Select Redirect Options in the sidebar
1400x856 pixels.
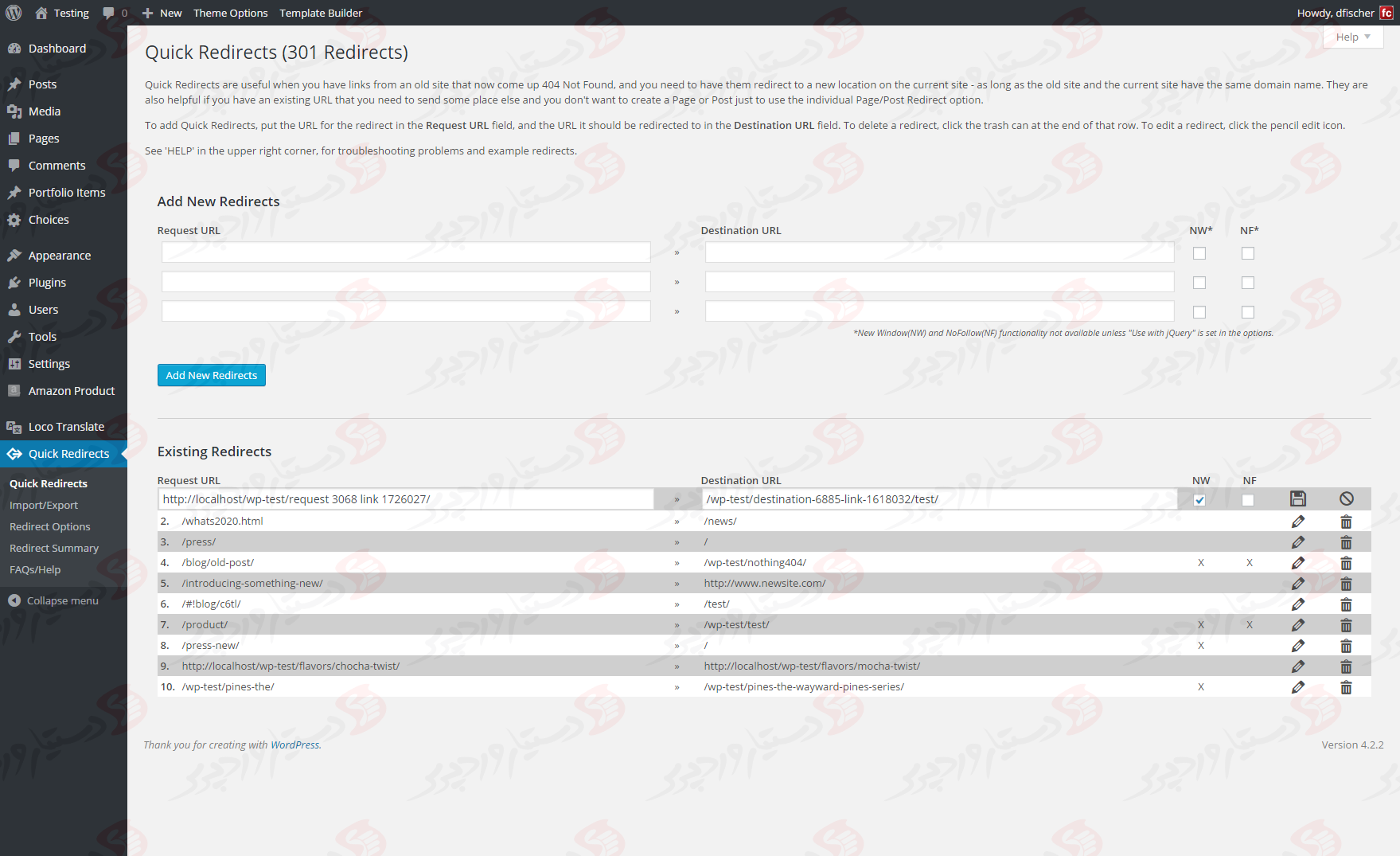(49, 526)
